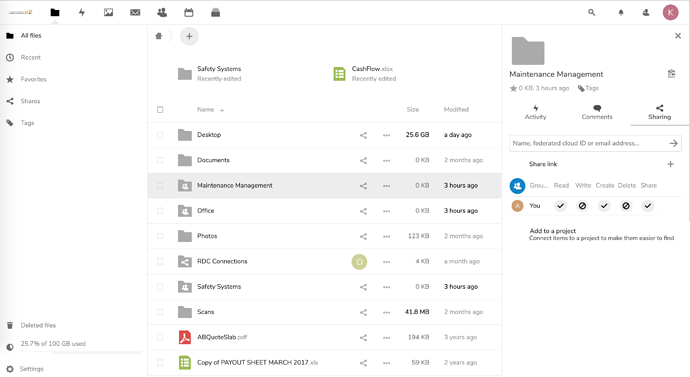Close the details sidebar
690x377 pixels.
click(678, 36)
